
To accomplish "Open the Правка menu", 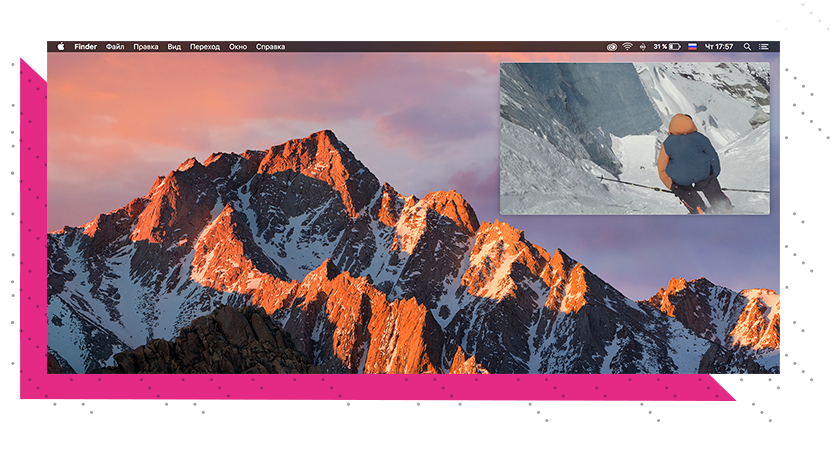I will point(146,47).
